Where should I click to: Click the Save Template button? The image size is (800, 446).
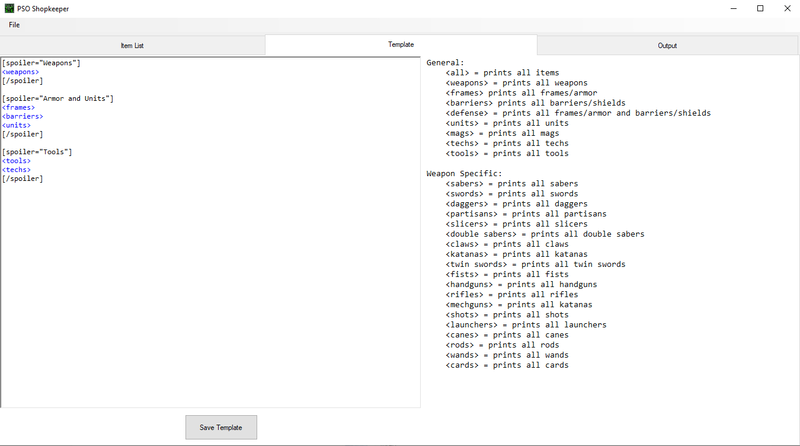(221, 428)
